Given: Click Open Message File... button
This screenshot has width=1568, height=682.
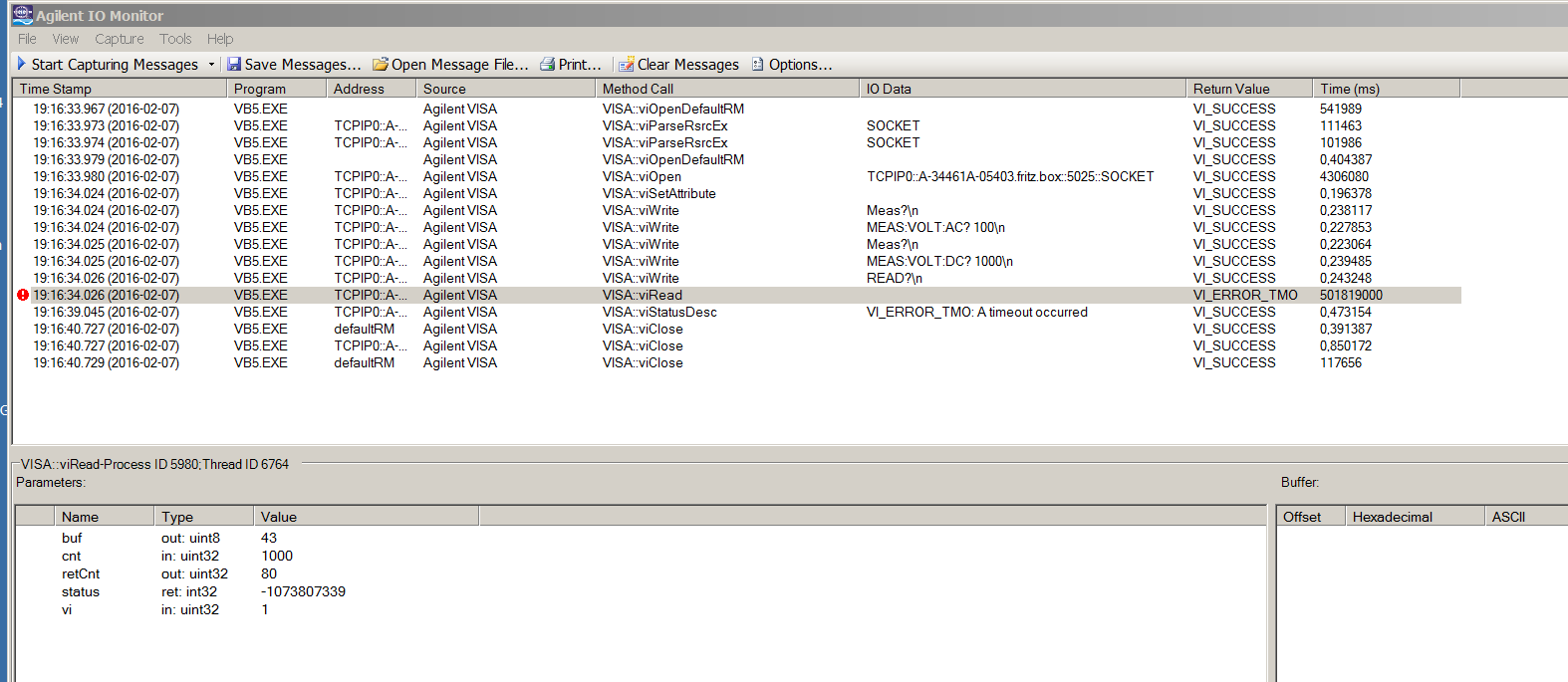Looking at the screenshot, I should [451, 64].
